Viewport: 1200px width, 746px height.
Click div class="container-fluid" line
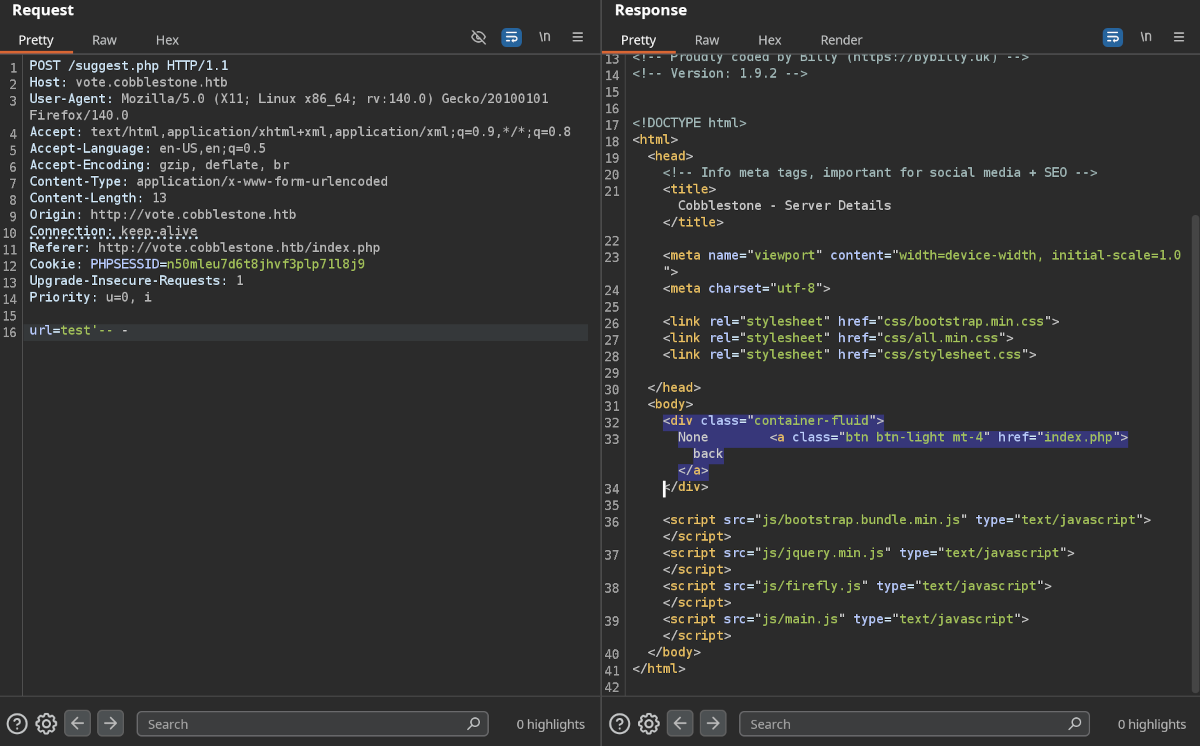tap(773, 421)
